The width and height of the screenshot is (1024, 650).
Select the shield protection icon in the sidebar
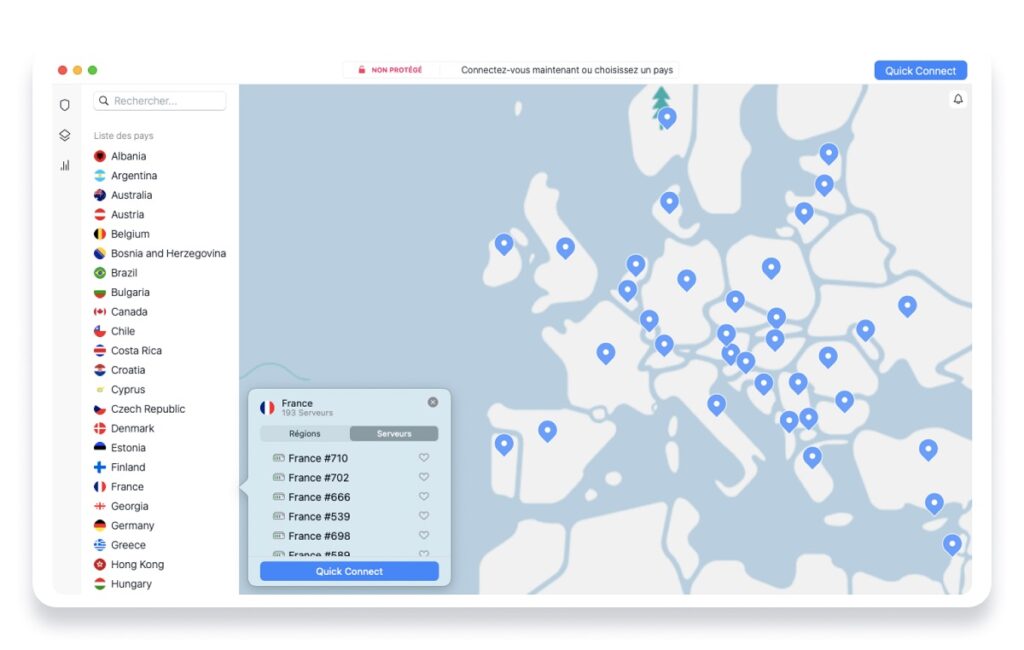point(63,104)
